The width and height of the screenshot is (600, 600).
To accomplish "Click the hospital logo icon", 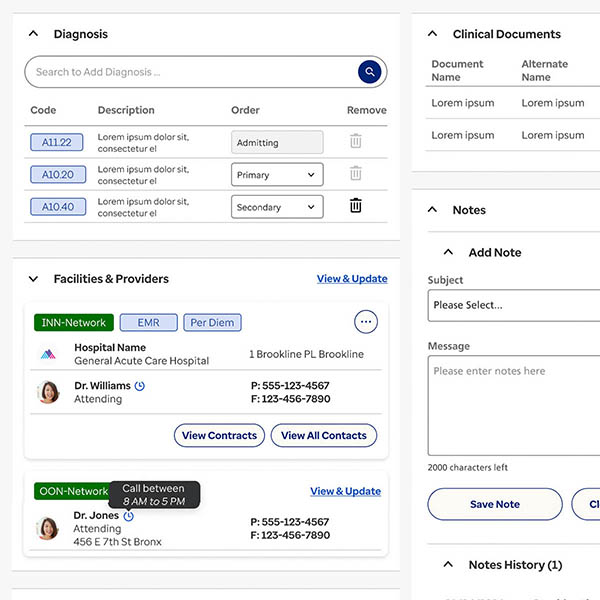I will tap(48, 354).
